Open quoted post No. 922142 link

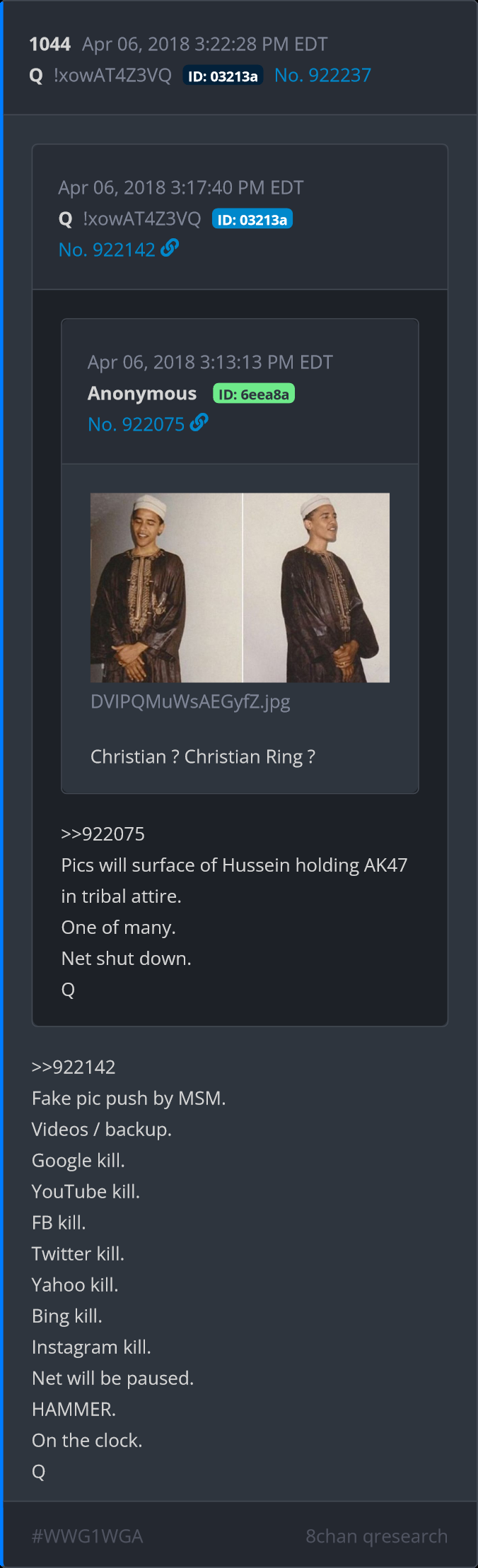coord(107,250)
